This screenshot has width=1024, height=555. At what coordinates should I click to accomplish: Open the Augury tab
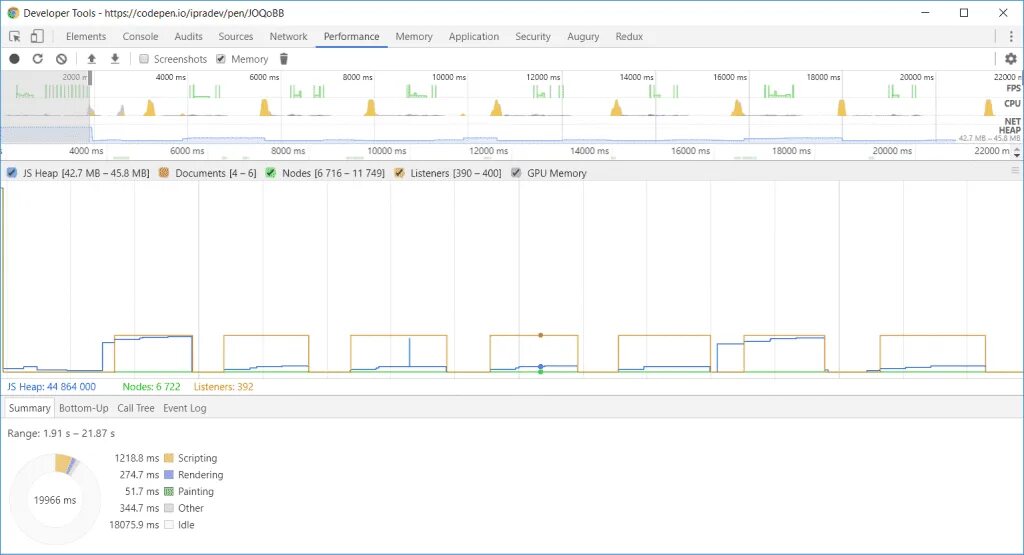point(583,37)
